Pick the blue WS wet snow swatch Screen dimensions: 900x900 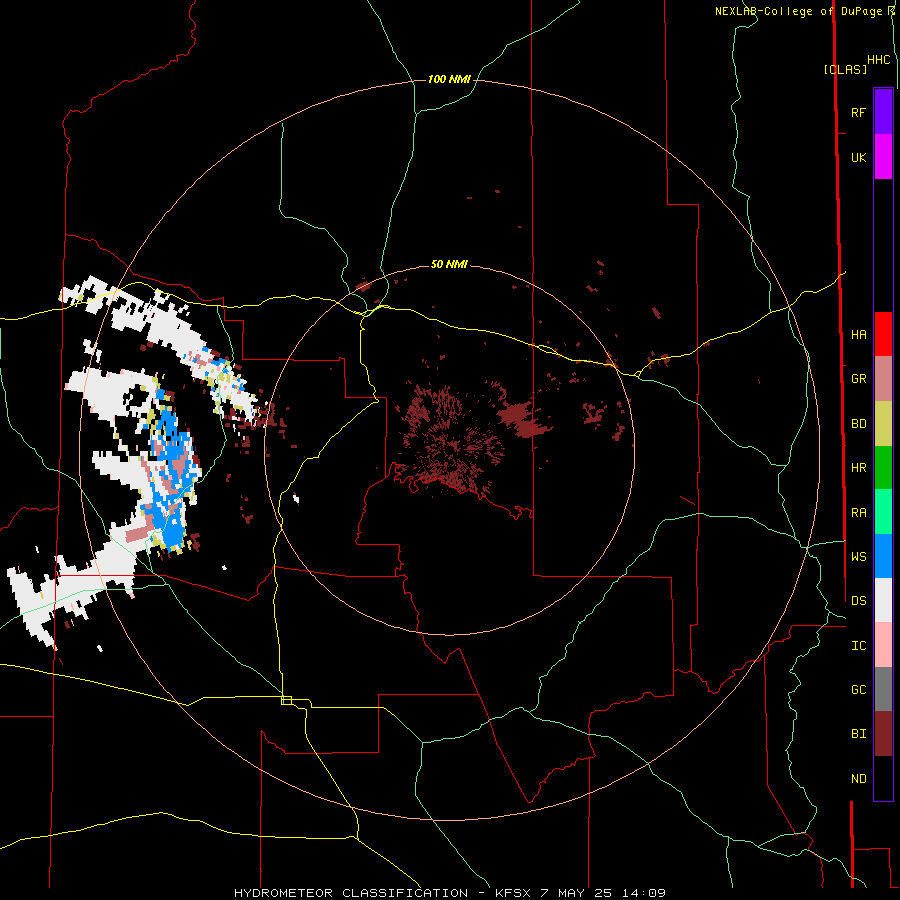pos(883,556)
